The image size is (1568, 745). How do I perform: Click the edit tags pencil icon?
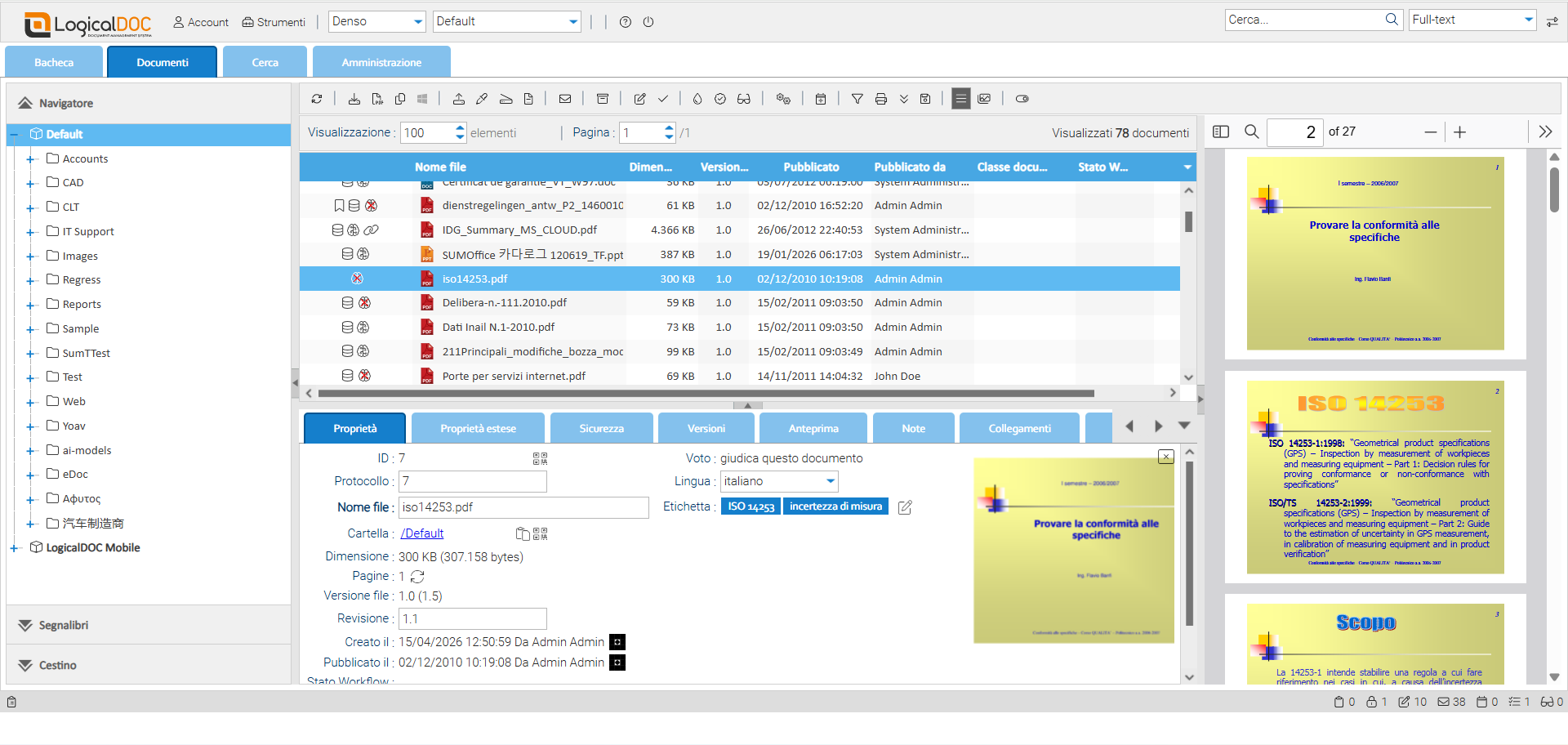pos(905,507)
